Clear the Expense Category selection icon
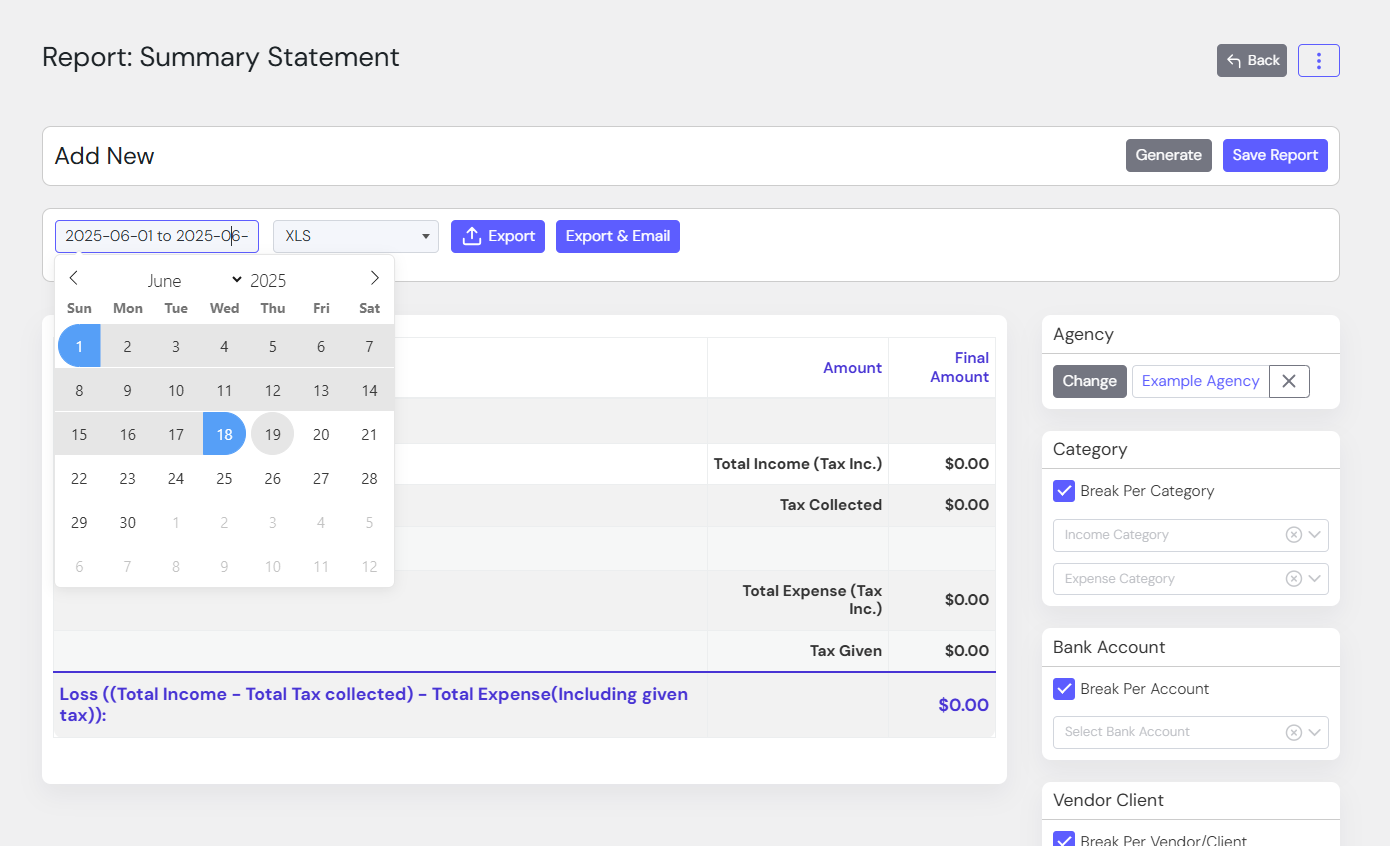1390x846 pixels. (1293, 579)
